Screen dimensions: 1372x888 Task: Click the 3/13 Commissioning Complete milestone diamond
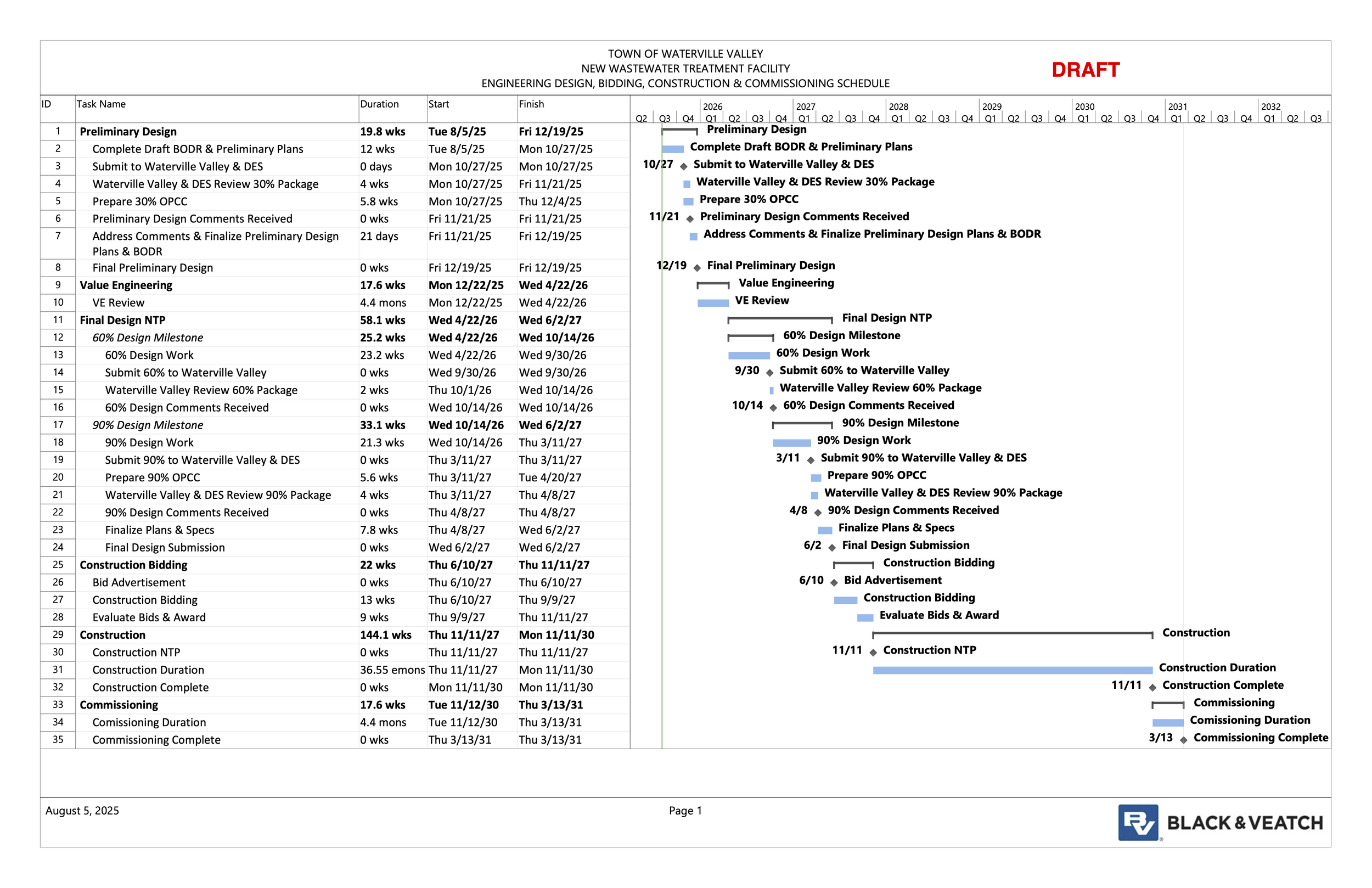[x=1184, y=740]
